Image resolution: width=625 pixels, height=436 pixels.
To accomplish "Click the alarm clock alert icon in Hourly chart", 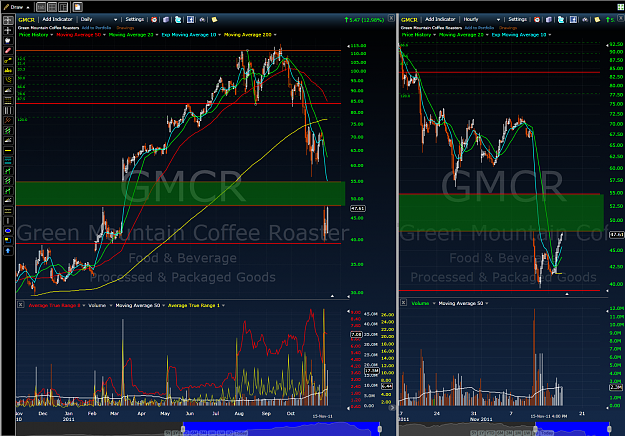I will pyautogui.click(x=537, y=19).
